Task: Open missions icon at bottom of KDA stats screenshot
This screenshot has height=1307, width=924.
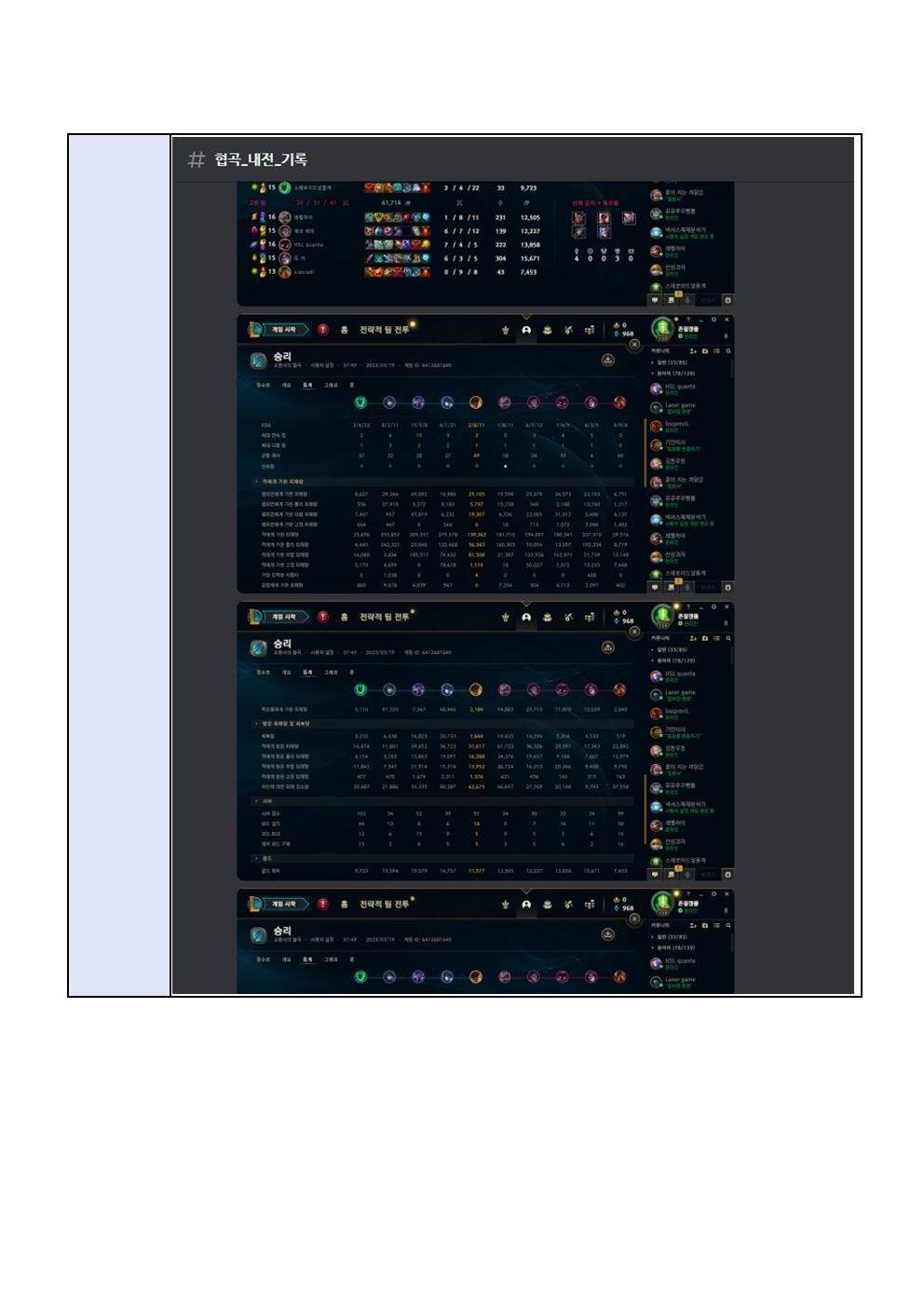Action: click(671, 587)
